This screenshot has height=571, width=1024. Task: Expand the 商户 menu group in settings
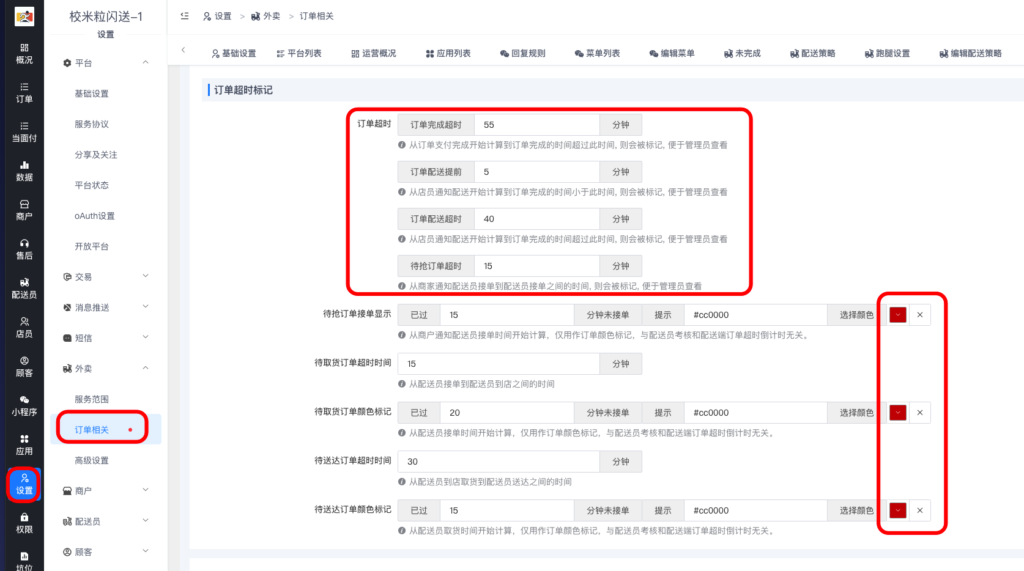[x=106, y=491]
